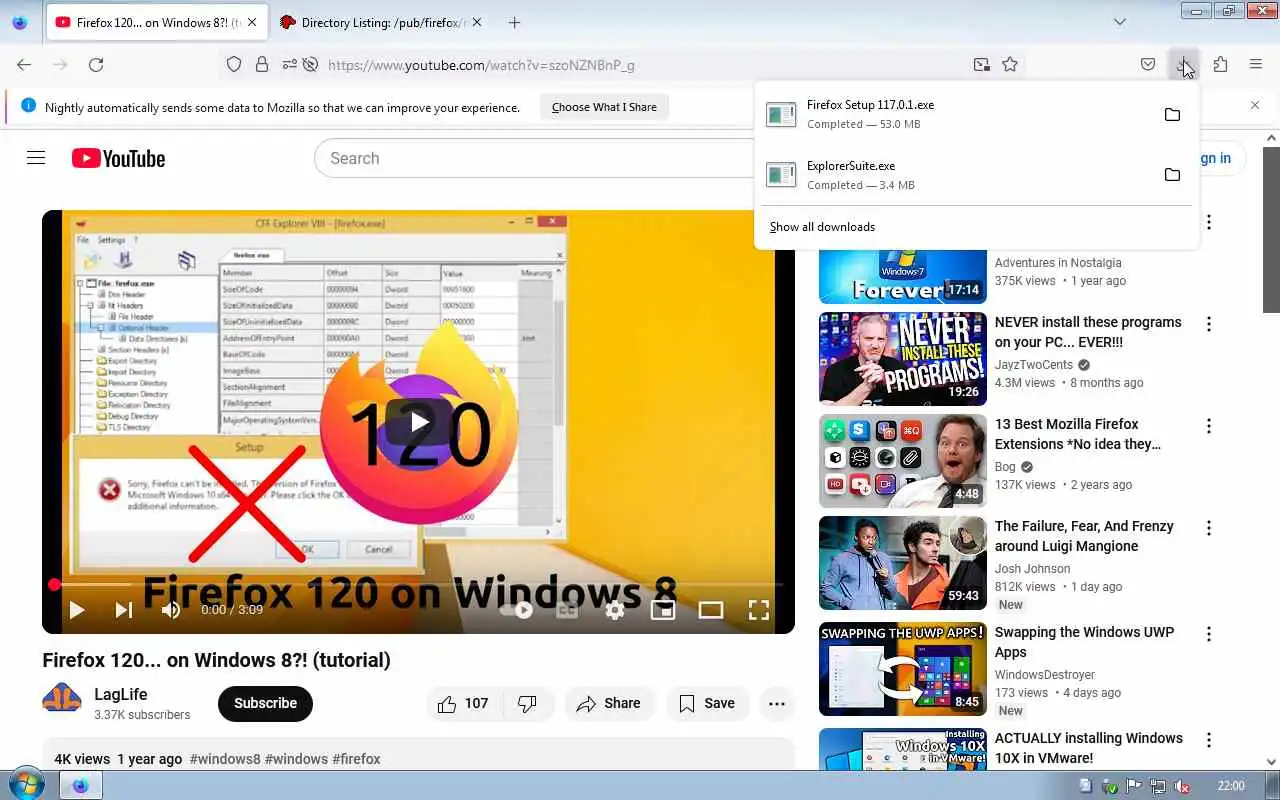Click the taskbar clock showing 22:00

(x=1231, y=786)
